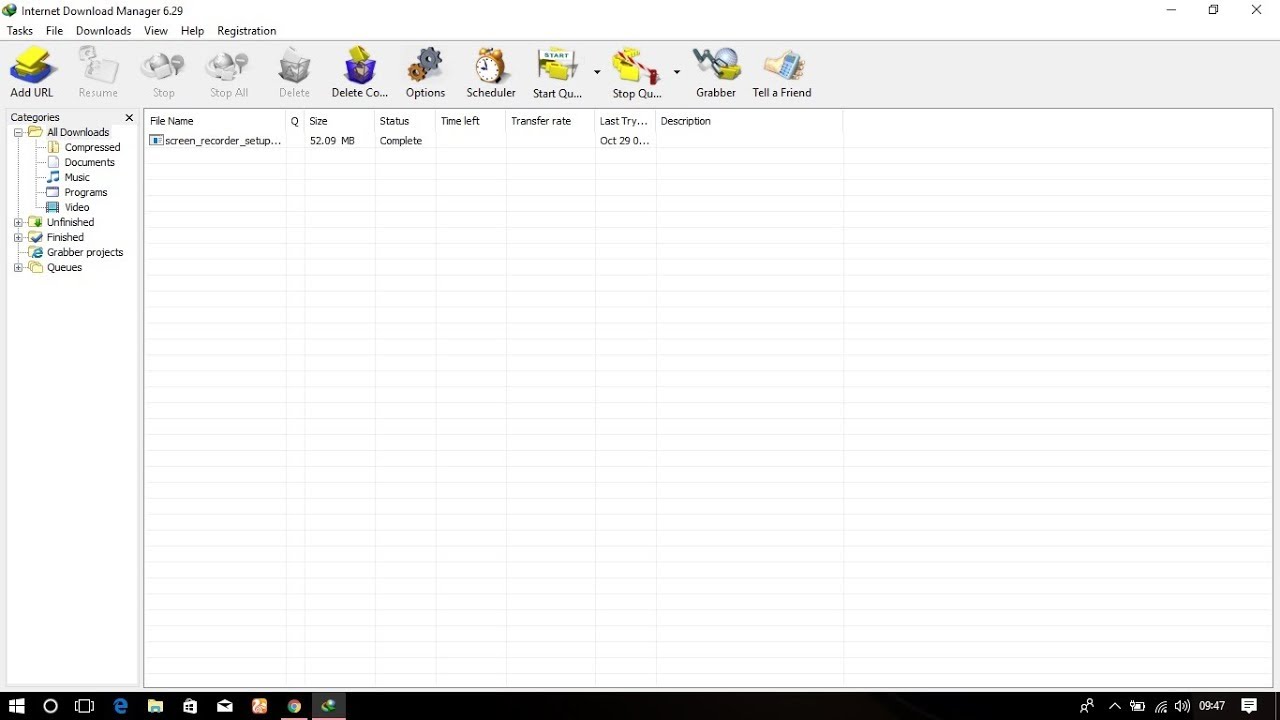Sort by the Description column header

pyautogui.click(x=749, y=121)
